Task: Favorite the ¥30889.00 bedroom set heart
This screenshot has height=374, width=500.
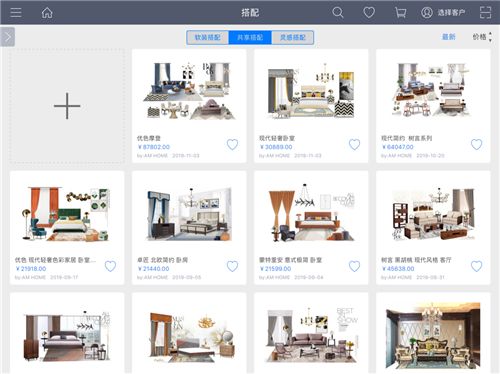Action: (x=354, y=144)
